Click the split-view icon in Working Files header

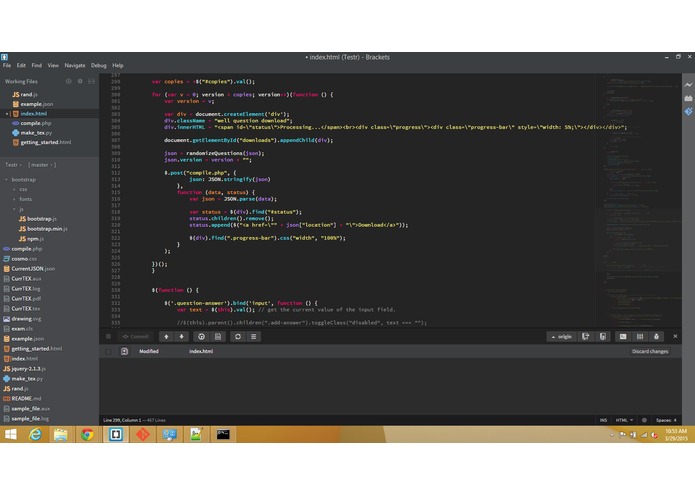91,82
